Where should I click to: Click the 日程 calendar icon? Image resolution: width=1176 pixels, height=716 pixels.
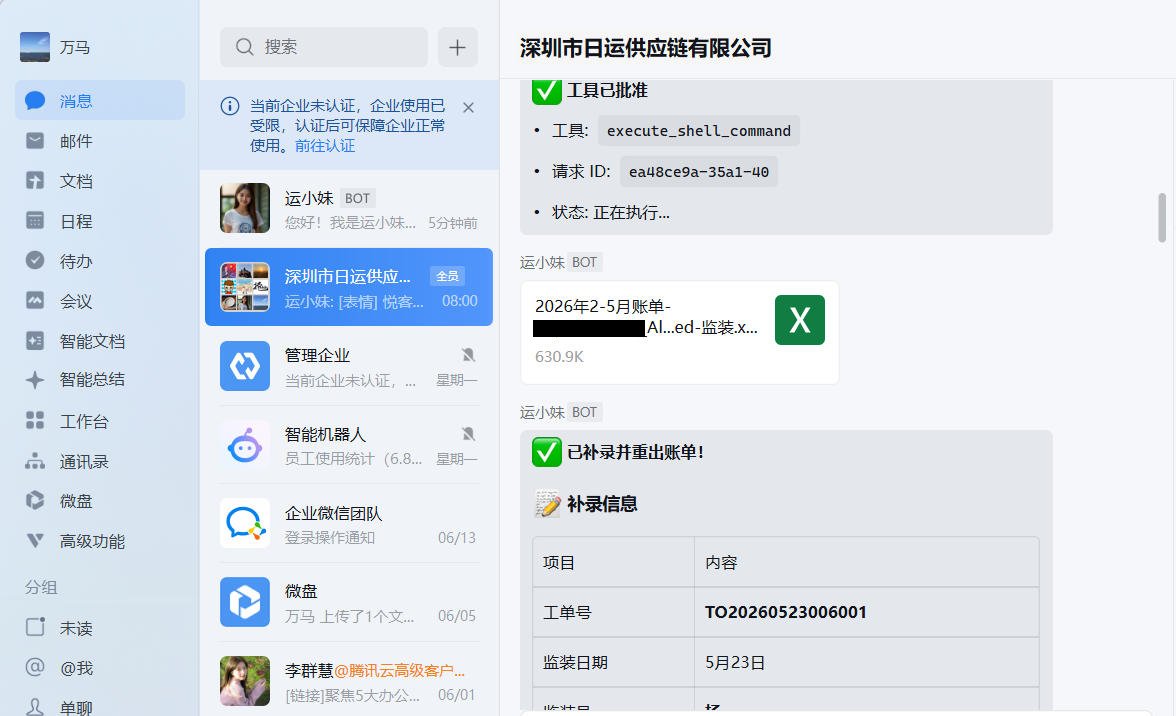pyautogui.click(x=35, y=220)
